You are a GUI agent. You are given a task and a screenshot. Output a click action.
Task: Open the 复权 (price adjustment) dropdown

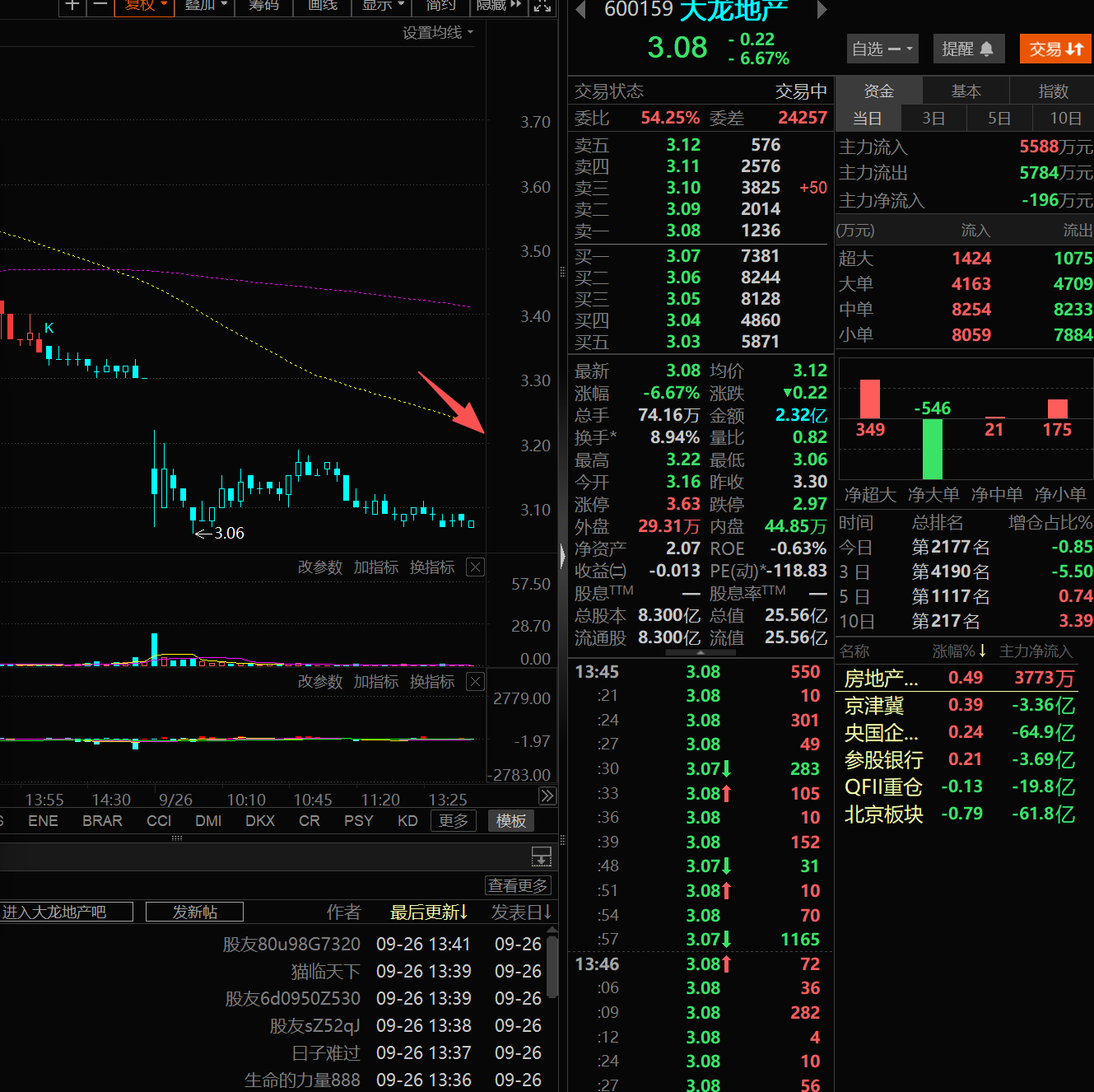[145, 6]
